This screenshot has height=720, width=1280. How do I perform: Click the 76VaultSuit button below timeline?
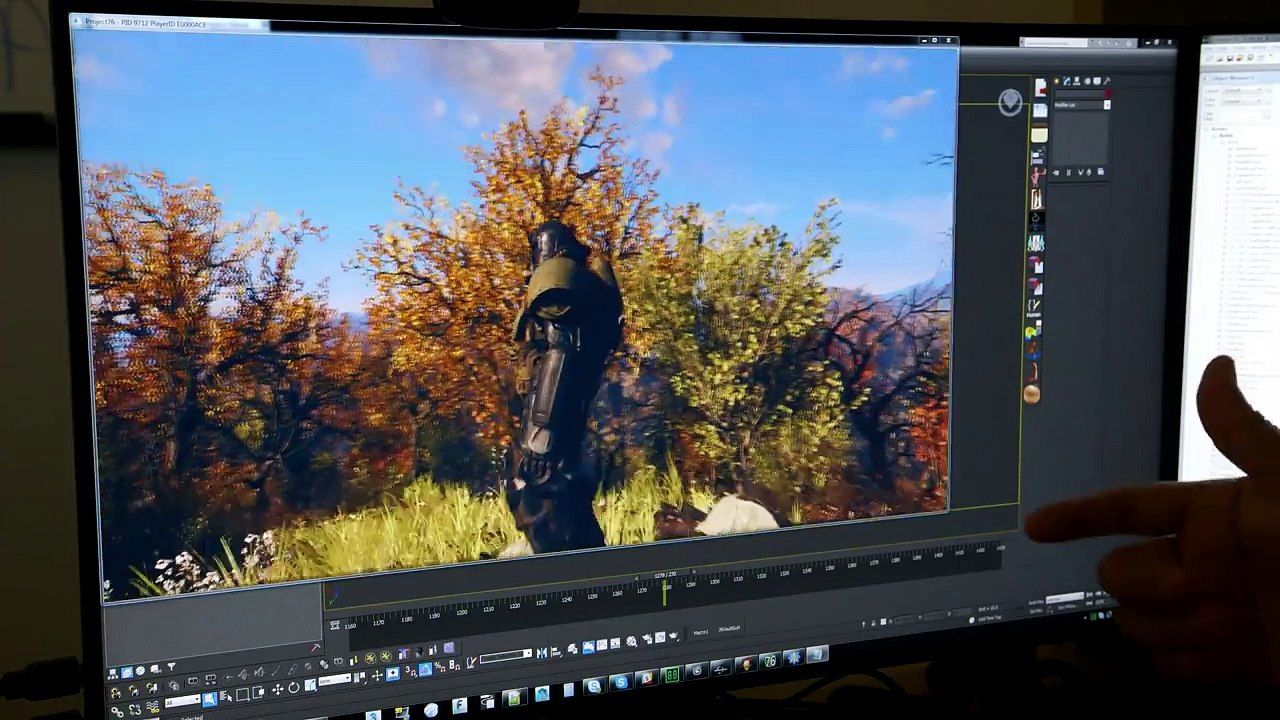coord(729,629)
